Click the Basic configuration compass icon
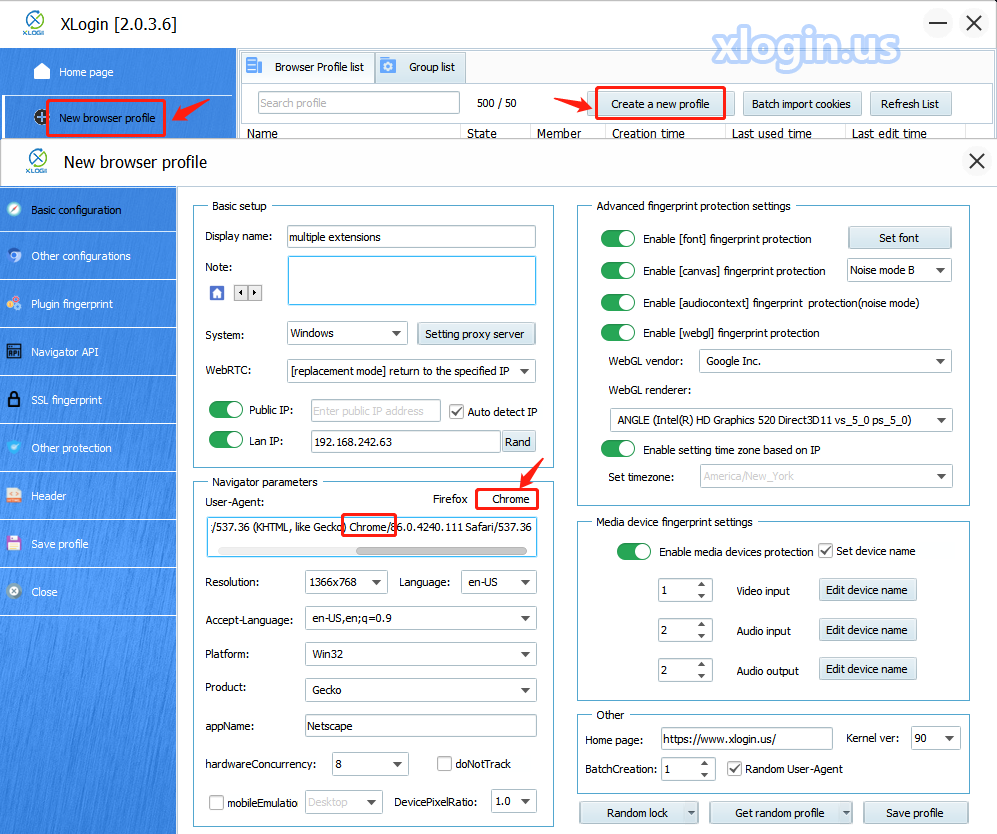 pos(14,209)
